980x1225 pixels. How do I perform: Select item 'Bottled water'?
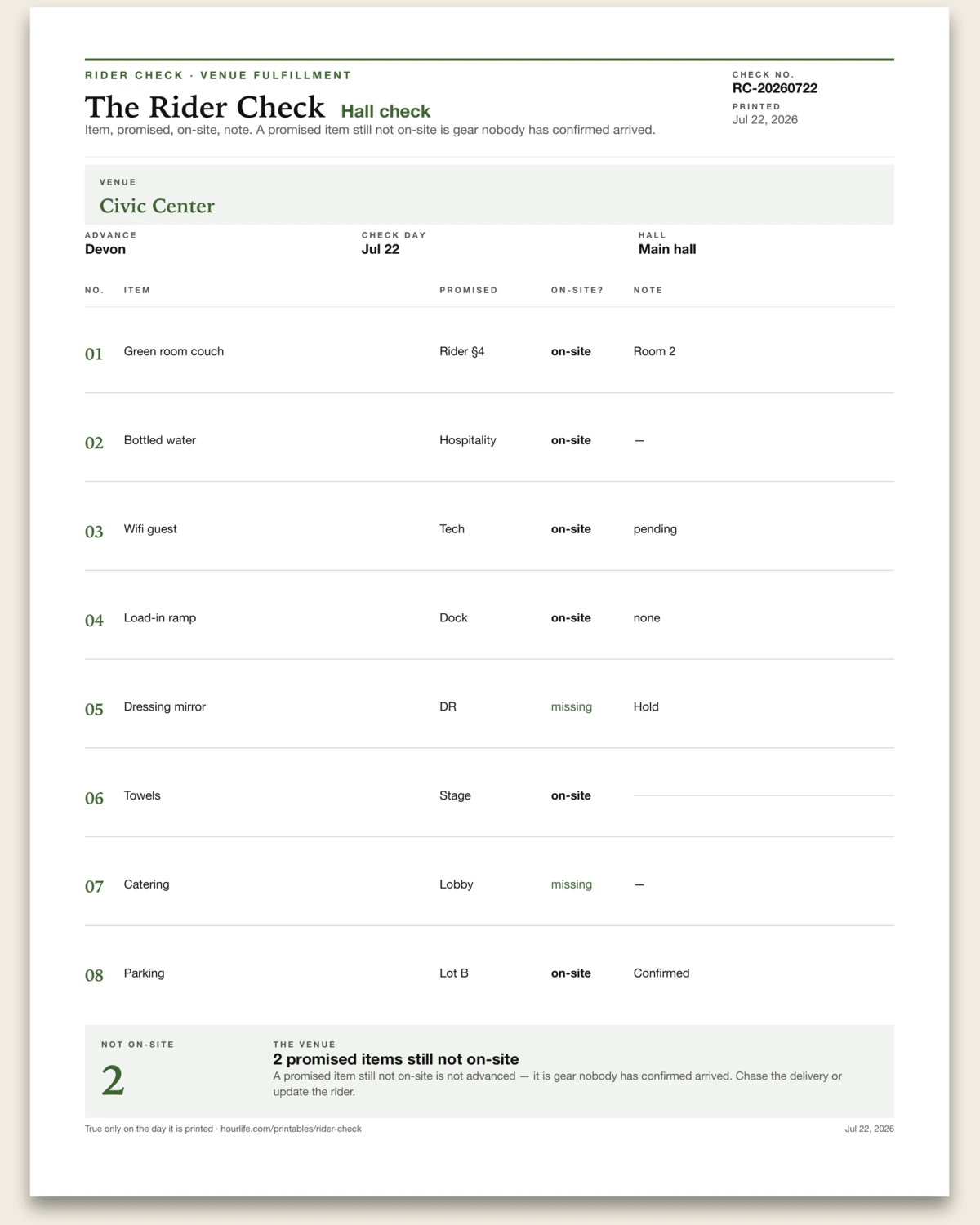pos(160,440)
